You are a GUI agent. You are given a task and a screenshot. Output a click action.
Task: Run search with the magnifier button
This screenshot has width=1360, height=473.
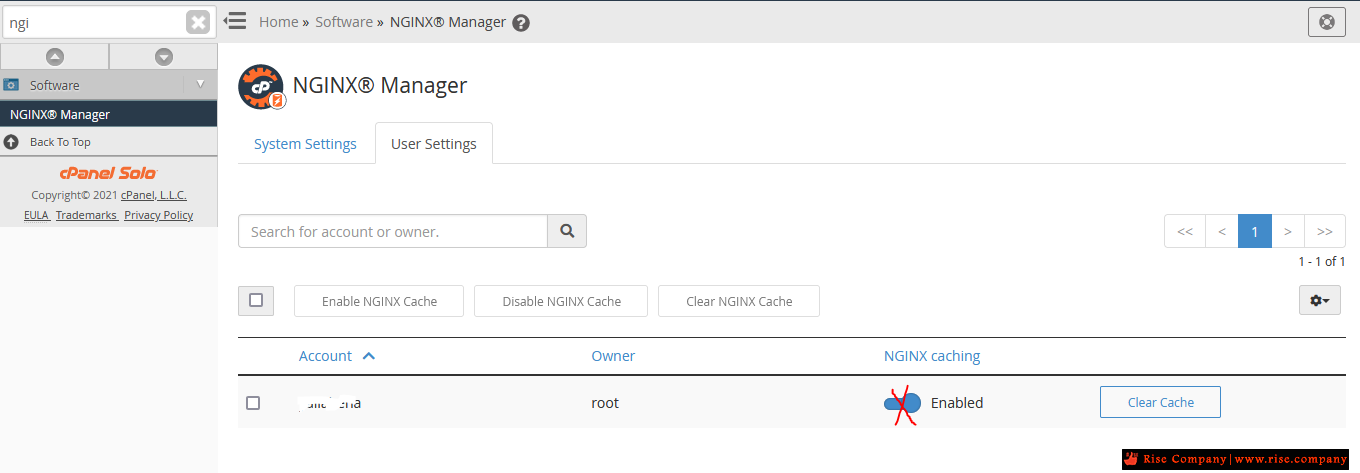[567, 231]
